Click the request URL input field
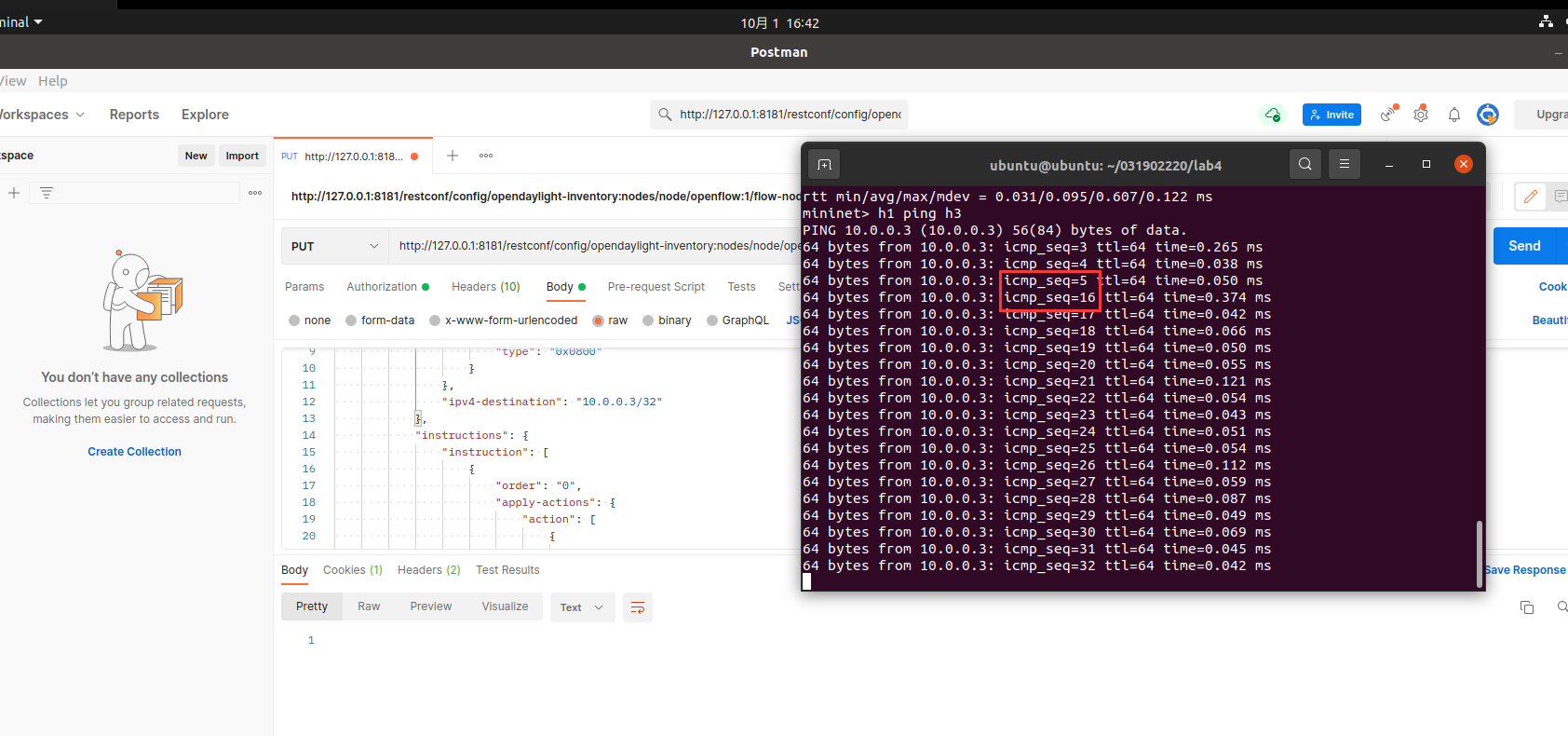1568x736 pixels. (x=595, y=246)
